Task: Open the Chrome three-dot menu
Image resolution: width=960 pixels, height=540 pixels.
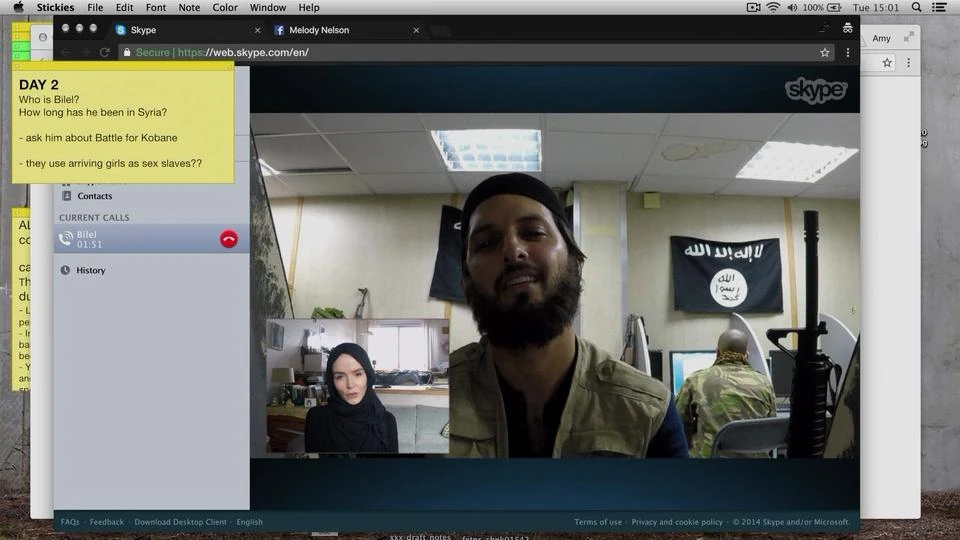Action: tap(847, 53)
